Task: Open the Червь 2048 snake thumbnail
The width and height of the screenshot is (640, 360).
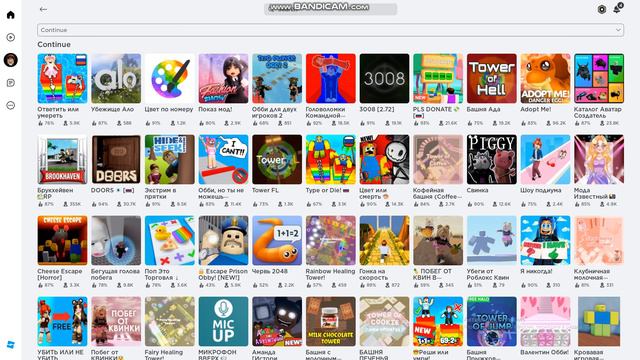Action: point(277,240)
